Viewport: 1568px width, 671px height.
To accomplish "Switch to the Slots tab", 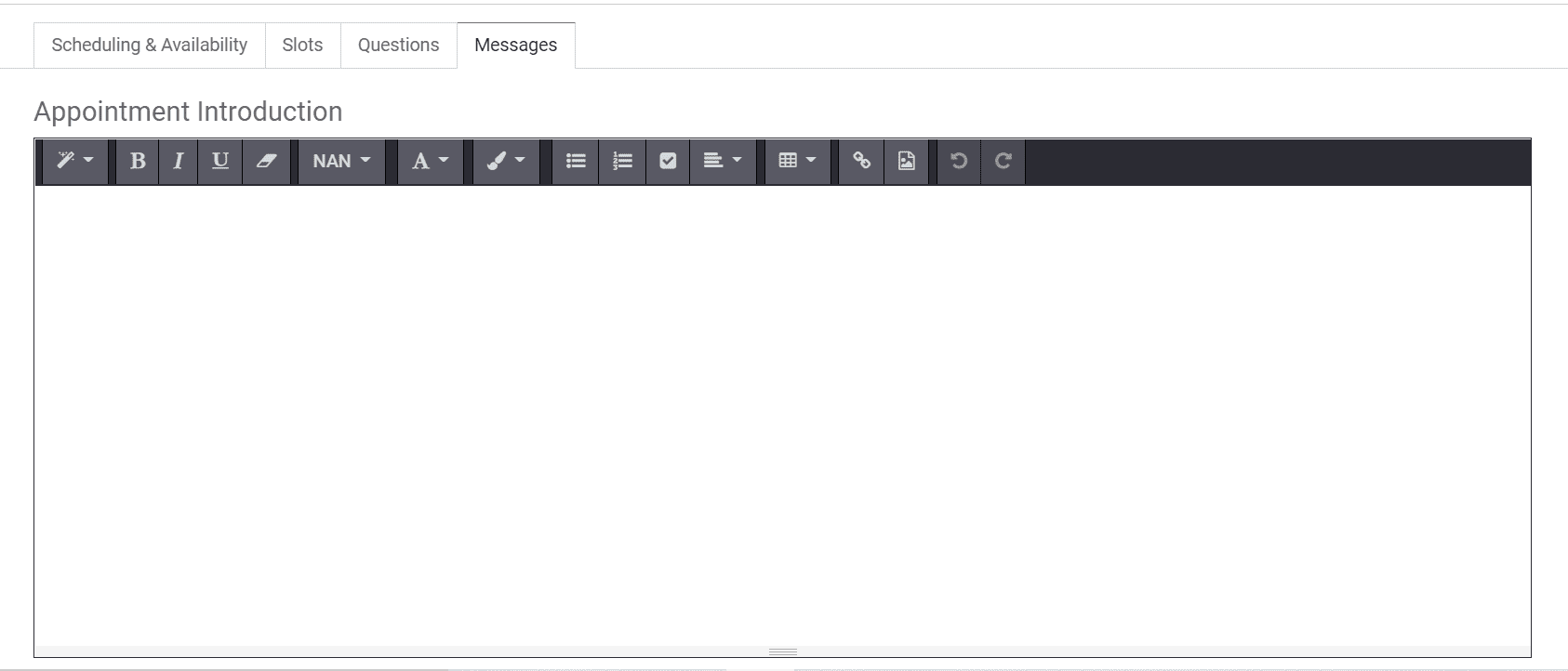I will click(303, 46).
